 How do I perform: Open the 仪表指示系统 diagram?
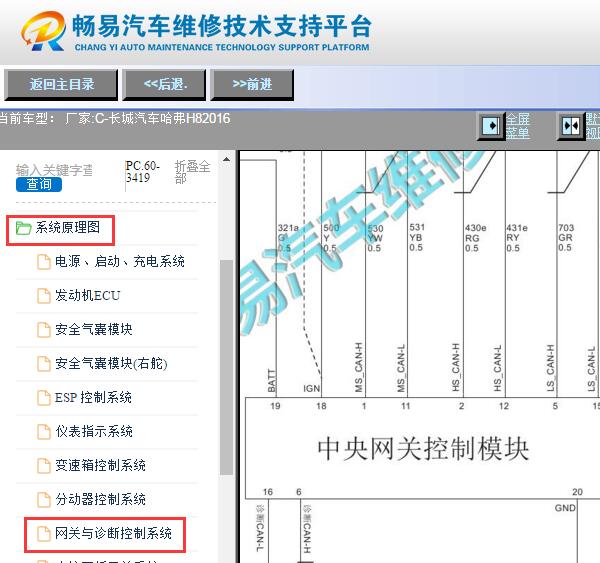94,431
